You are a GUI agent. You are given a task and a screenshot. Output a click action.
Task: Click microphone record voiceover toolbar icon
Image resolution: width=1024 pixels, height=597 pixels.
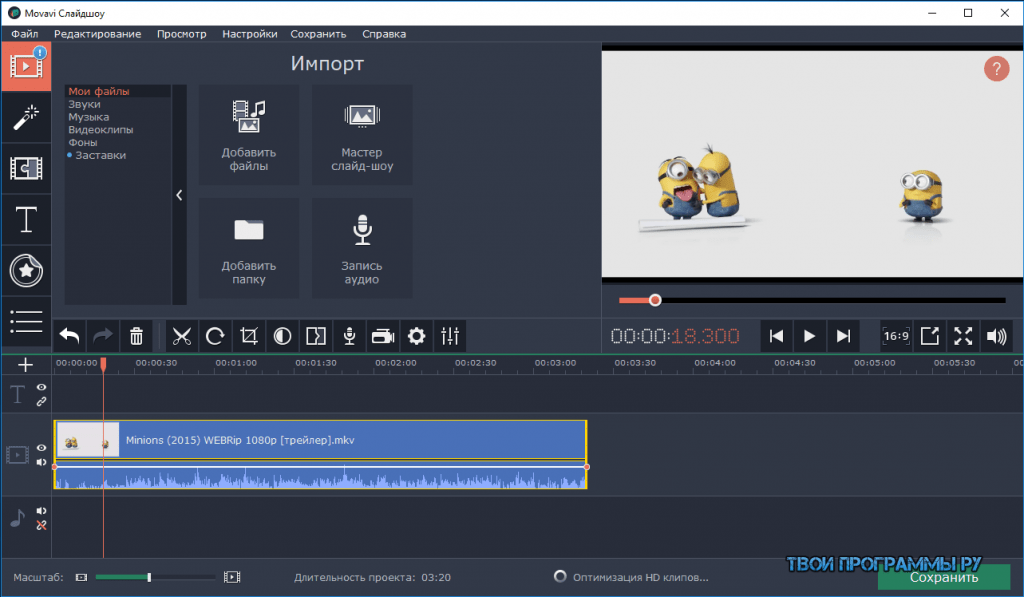pyautogui.click(x=349, y=336)
